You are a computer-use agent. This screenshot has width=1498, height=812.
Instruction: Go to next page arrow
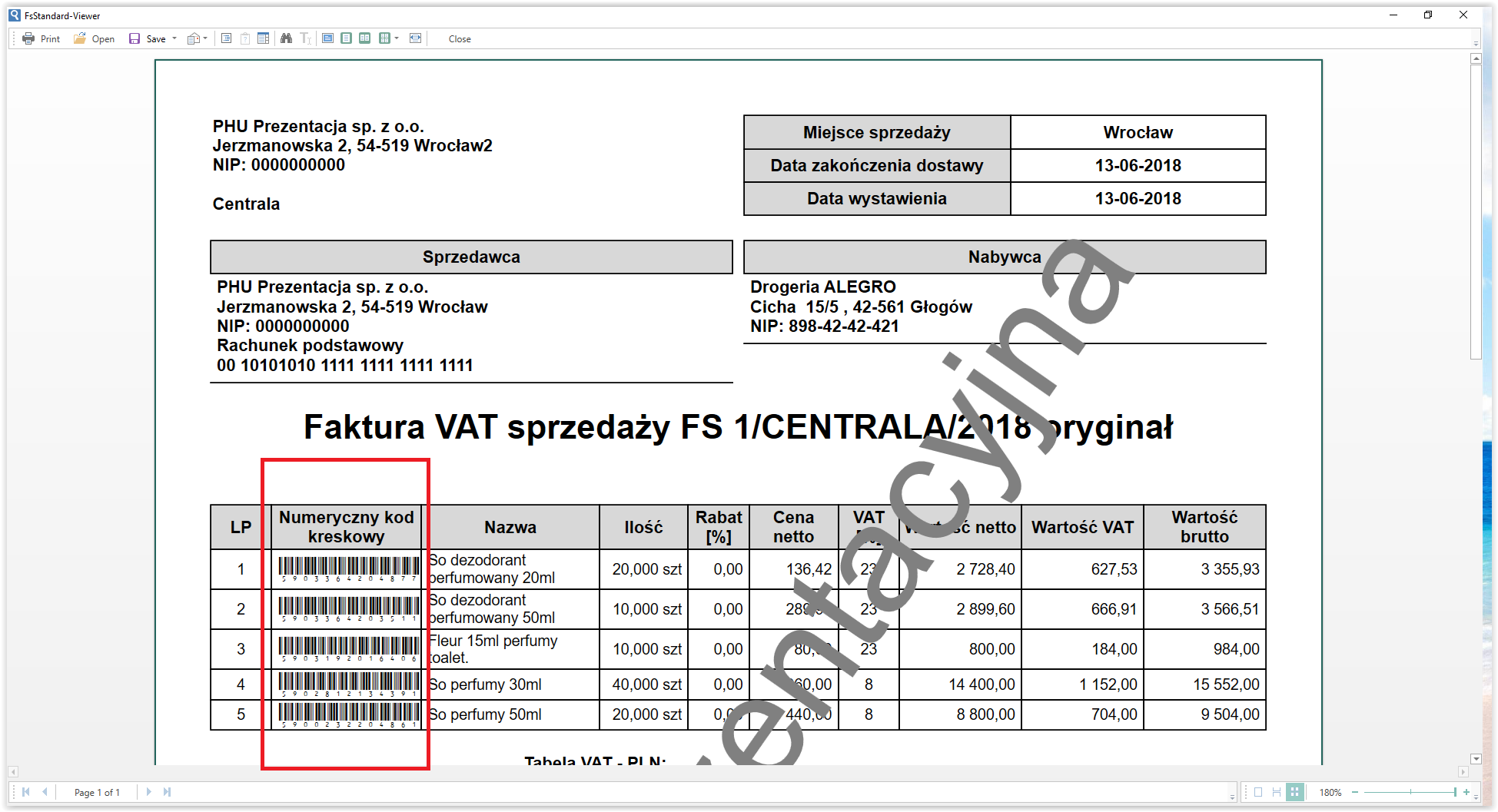[149, 792]
